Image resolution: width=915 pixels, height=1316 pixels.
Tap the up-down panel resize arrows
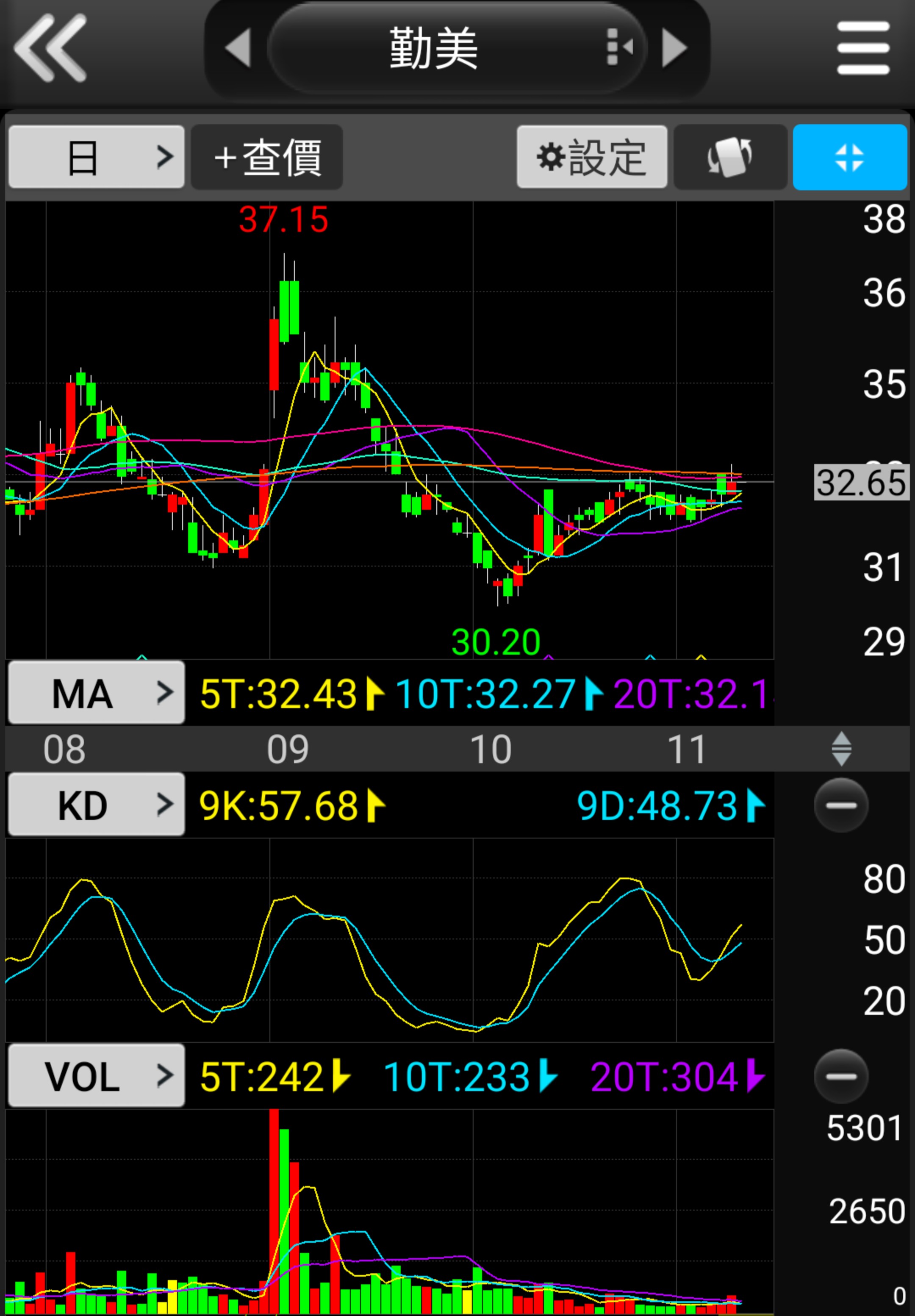click(841, 749)
